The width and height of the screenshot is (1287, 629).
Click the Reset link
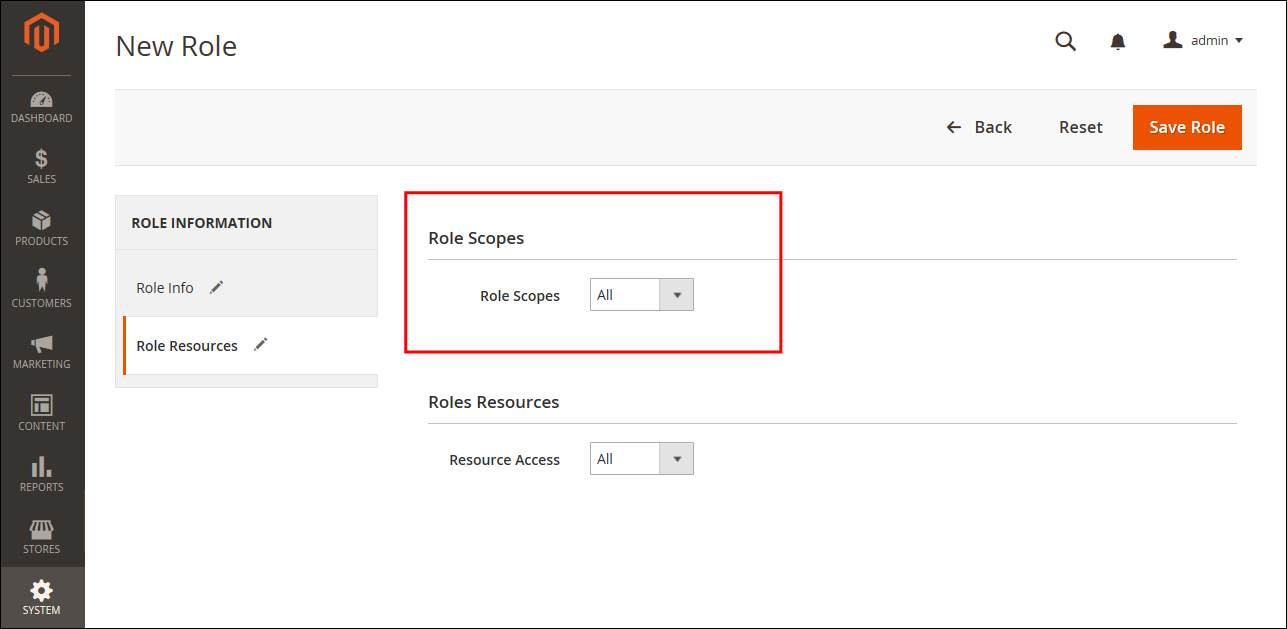[x=1080, y=127]
